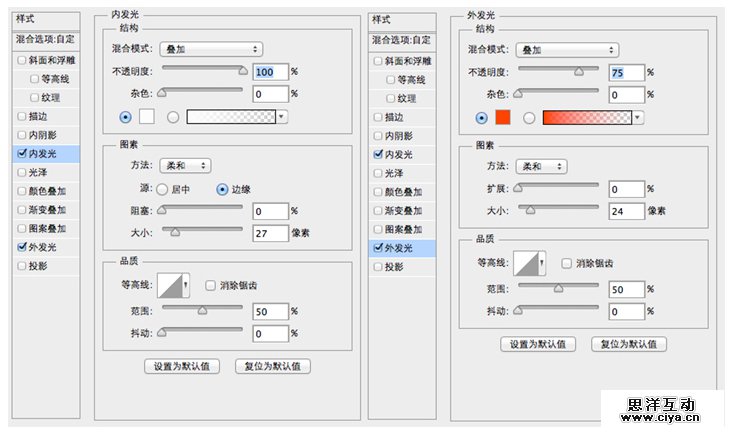Click the white-to-transparent gradient preview bar
This screenshot has height=433, width=729.
tap(232, 116)
